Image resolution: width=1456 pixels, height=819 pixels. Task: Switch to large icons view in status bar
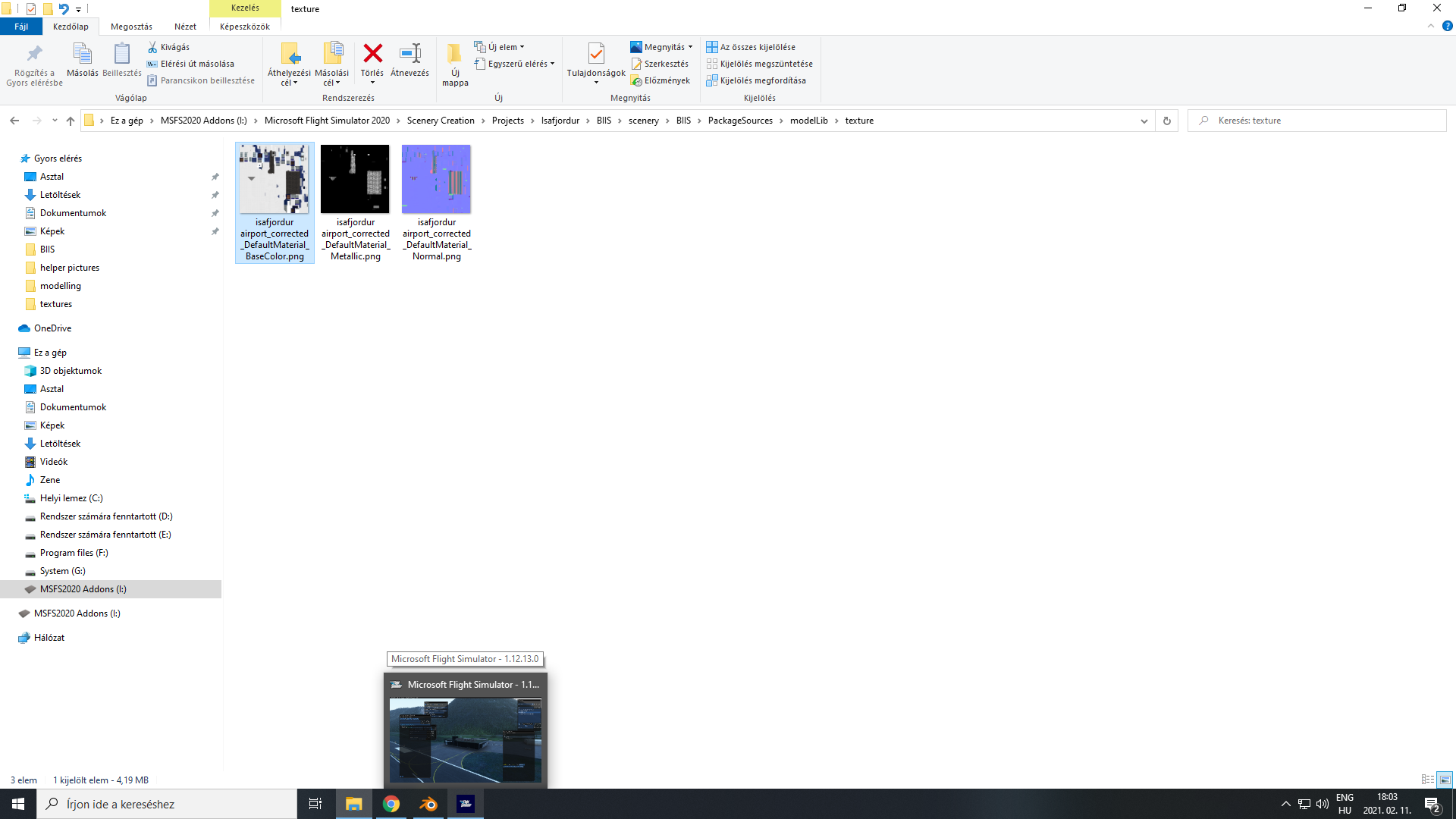coord(1445,780)
